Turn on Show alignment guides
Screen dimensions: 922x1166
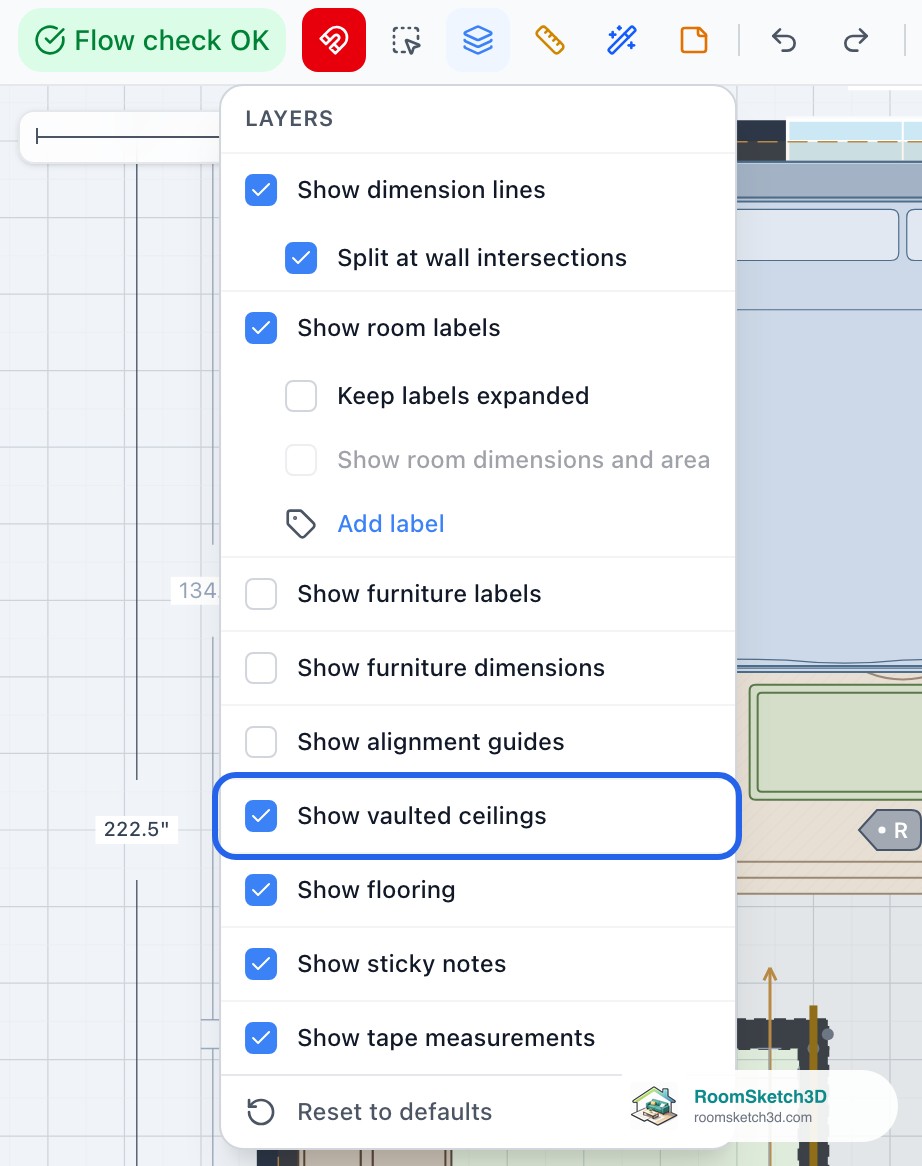pyautogui.click(x=261, y=742)
